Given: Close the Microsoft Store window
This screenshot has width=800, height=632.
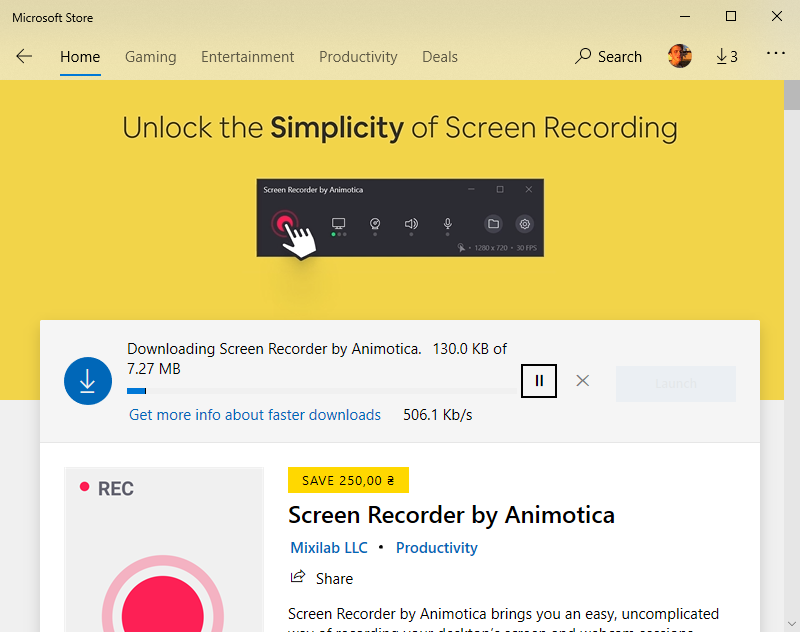Looking at the screenshot, I should [x=777, y=17].
